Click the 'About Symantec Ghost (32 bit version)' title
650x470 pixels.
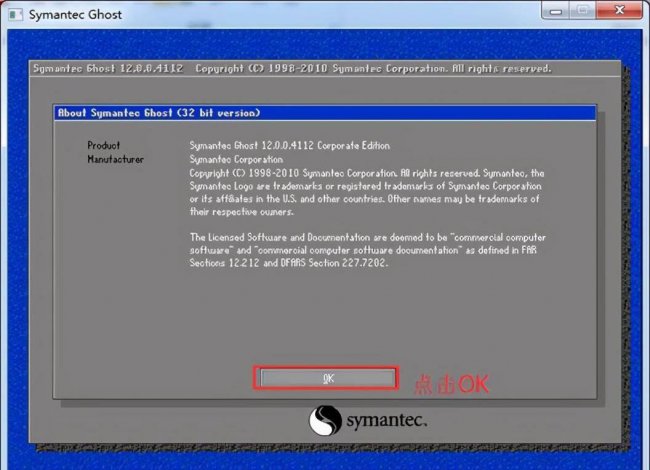coord(159,113)
